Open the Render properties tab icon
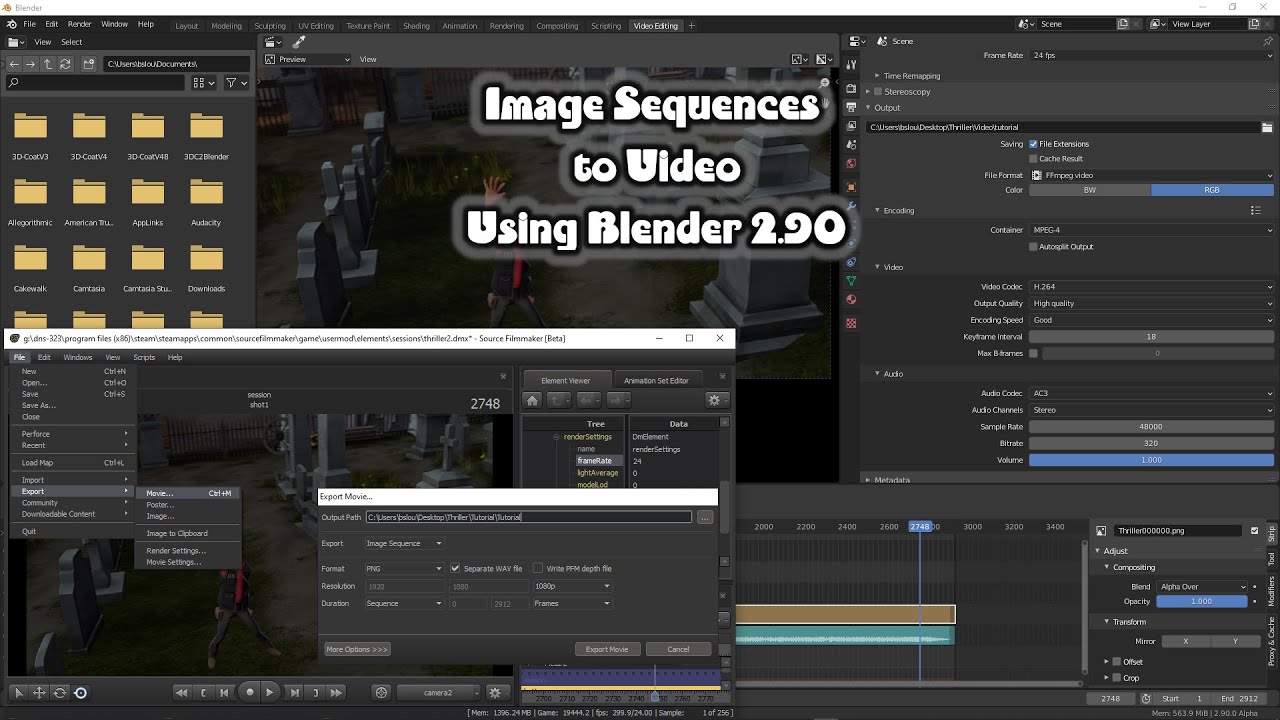The image size is (1280, 720). 851,89
